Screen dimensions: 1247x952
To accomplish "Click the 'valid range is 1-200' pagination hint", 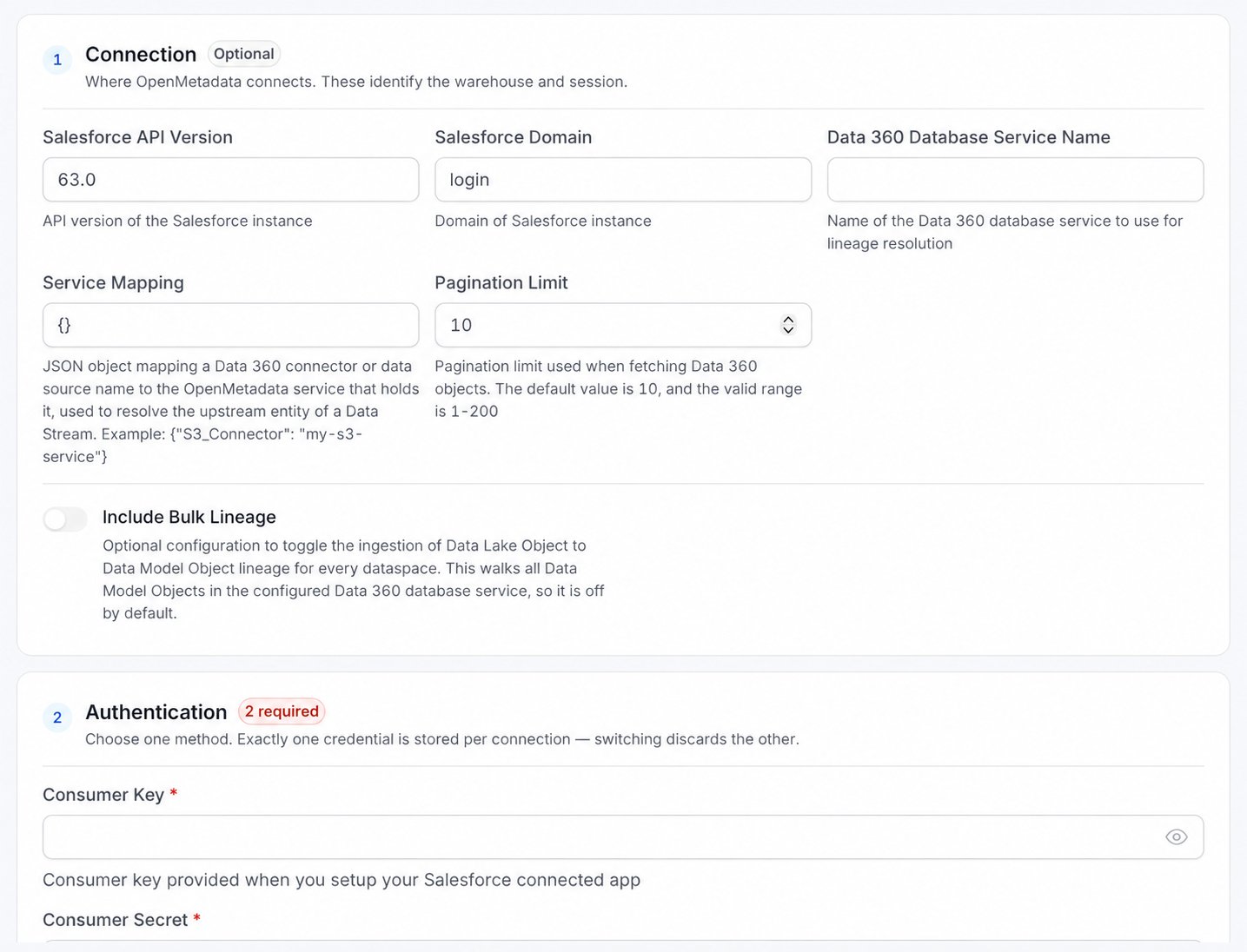I will tap(619, 389).
